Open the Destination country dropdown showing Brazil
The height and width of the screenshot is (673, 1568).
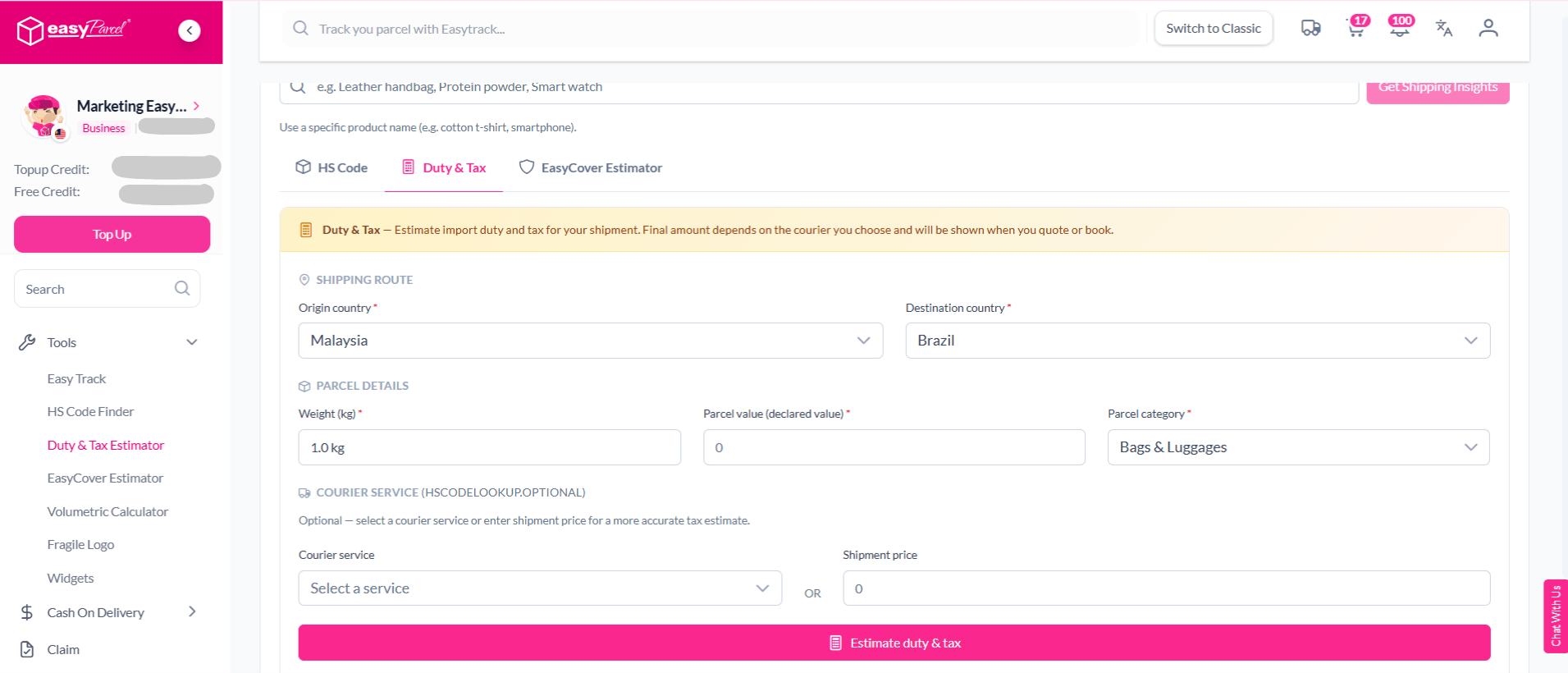pos(1198,341)
